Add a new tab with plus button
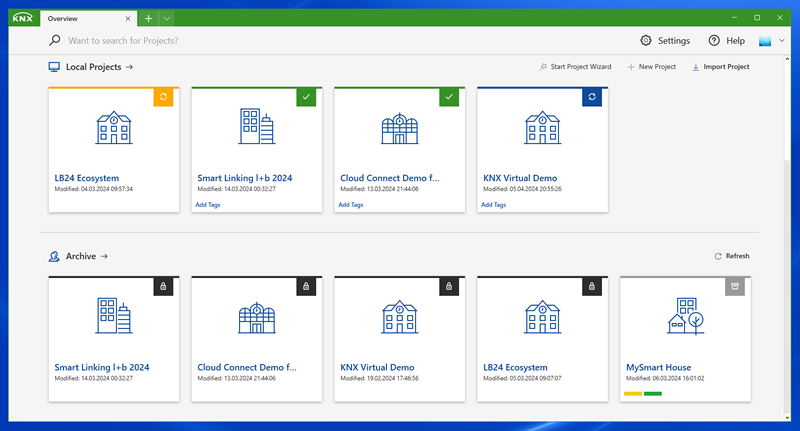 pyautogui.click(x=148, y=18)
